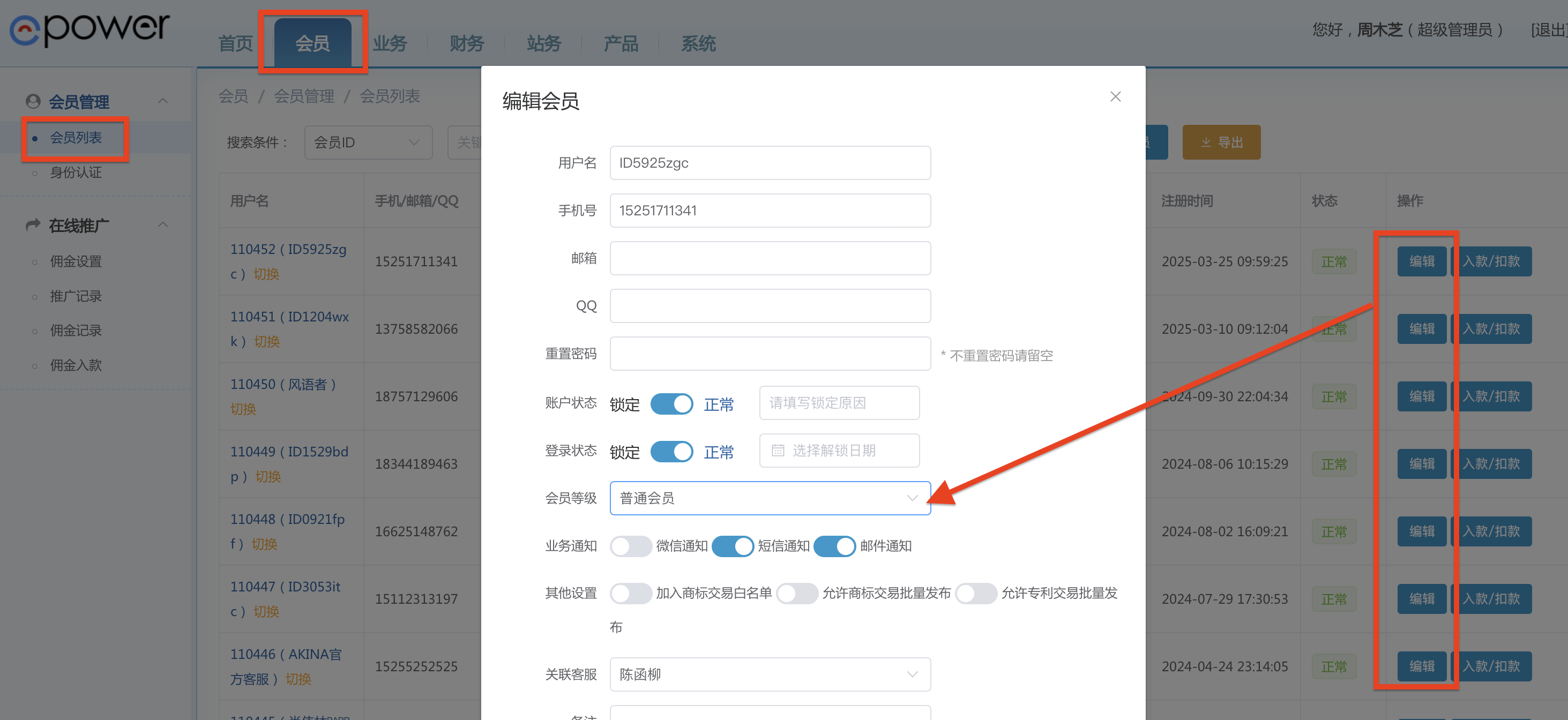Open 会员 top navigation tab

pyautogui.click(x=312, y=43)
